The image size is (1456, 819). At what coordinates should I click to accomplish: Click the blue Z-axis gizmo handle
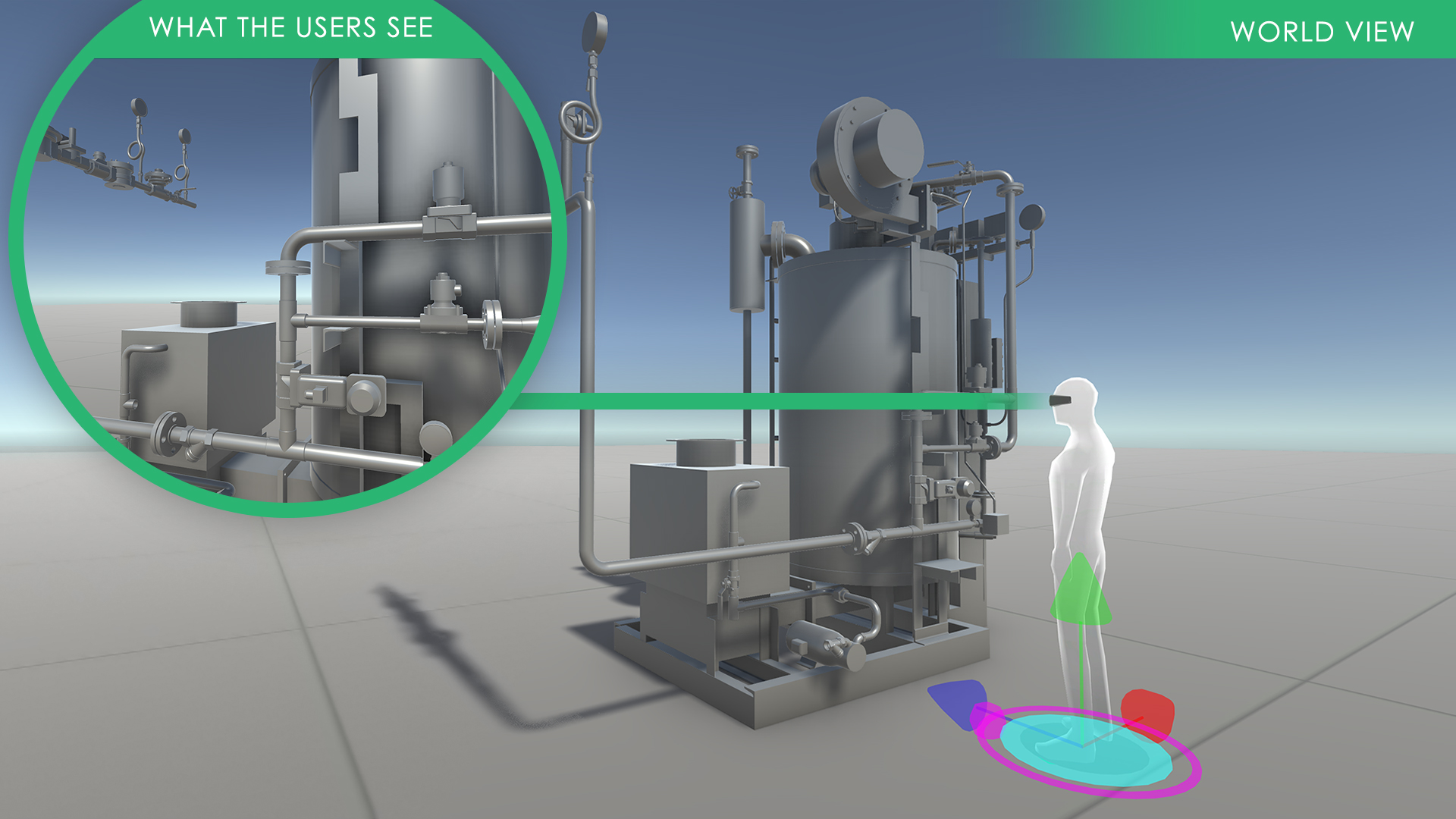[959, 703]
